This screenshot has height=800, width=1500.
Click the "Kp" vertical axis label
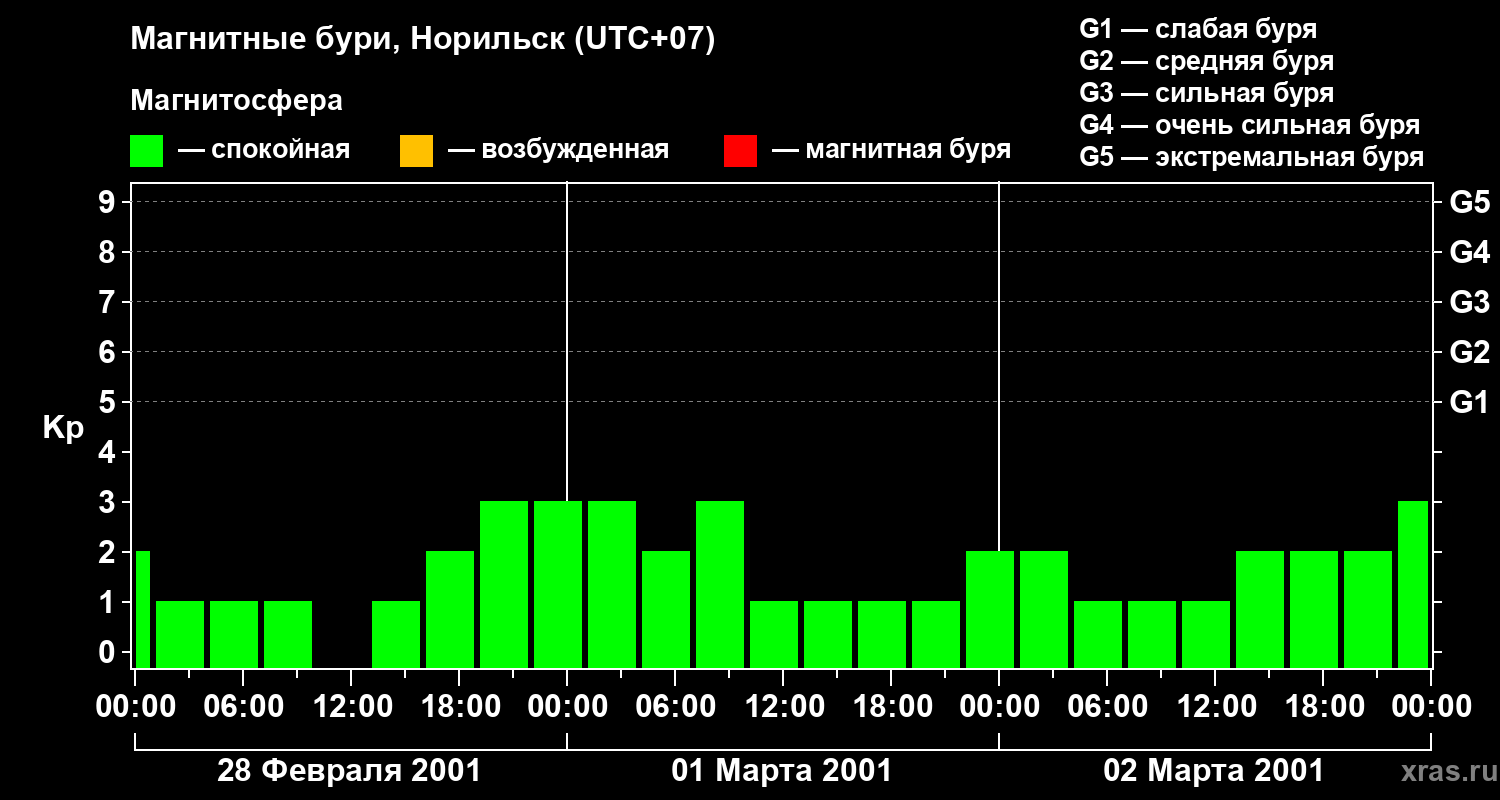(x=63, y=428)
